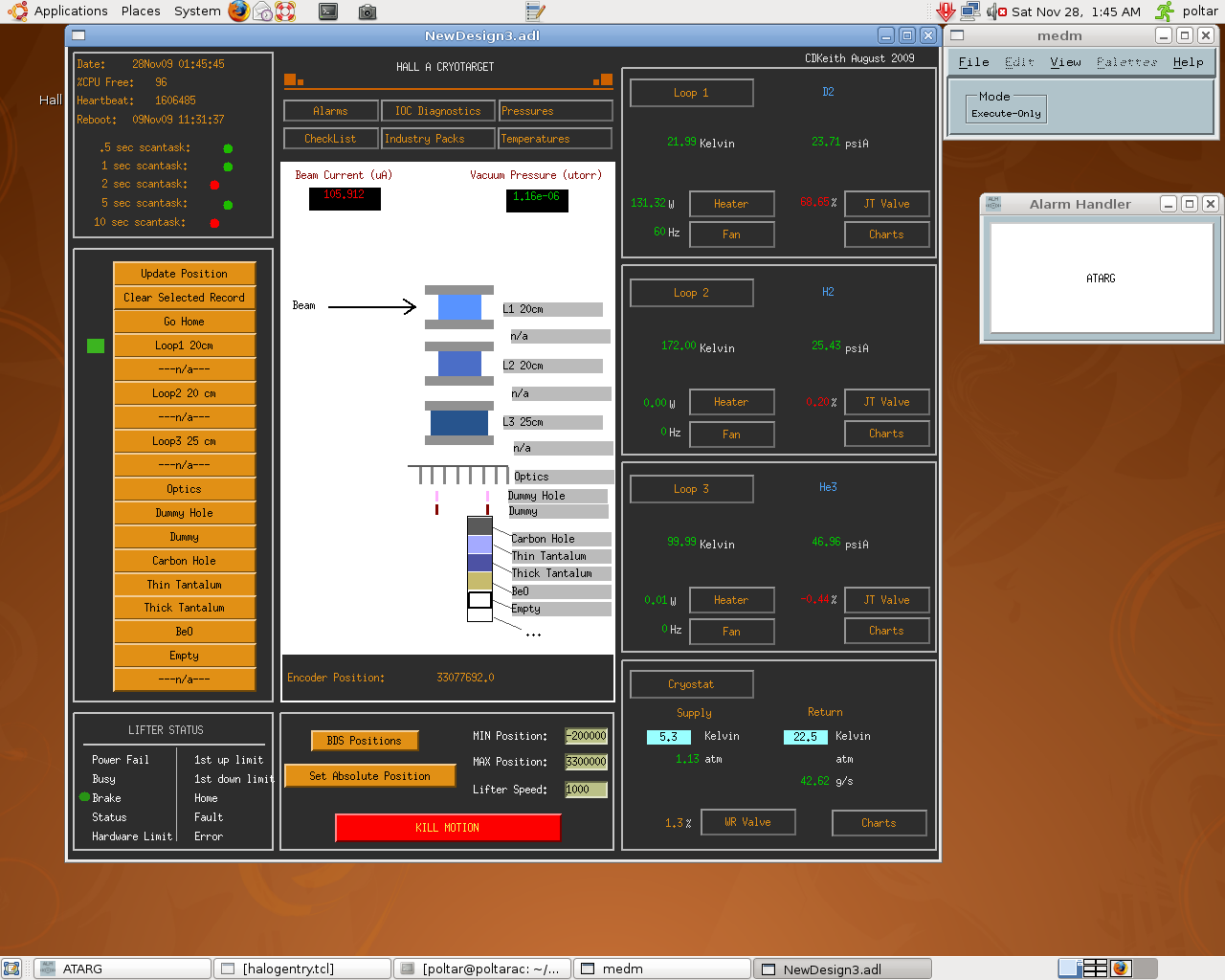The image size is (1225, 980).
Task: Open Loop 1 JT Valve controls
Action: point(887,204)
